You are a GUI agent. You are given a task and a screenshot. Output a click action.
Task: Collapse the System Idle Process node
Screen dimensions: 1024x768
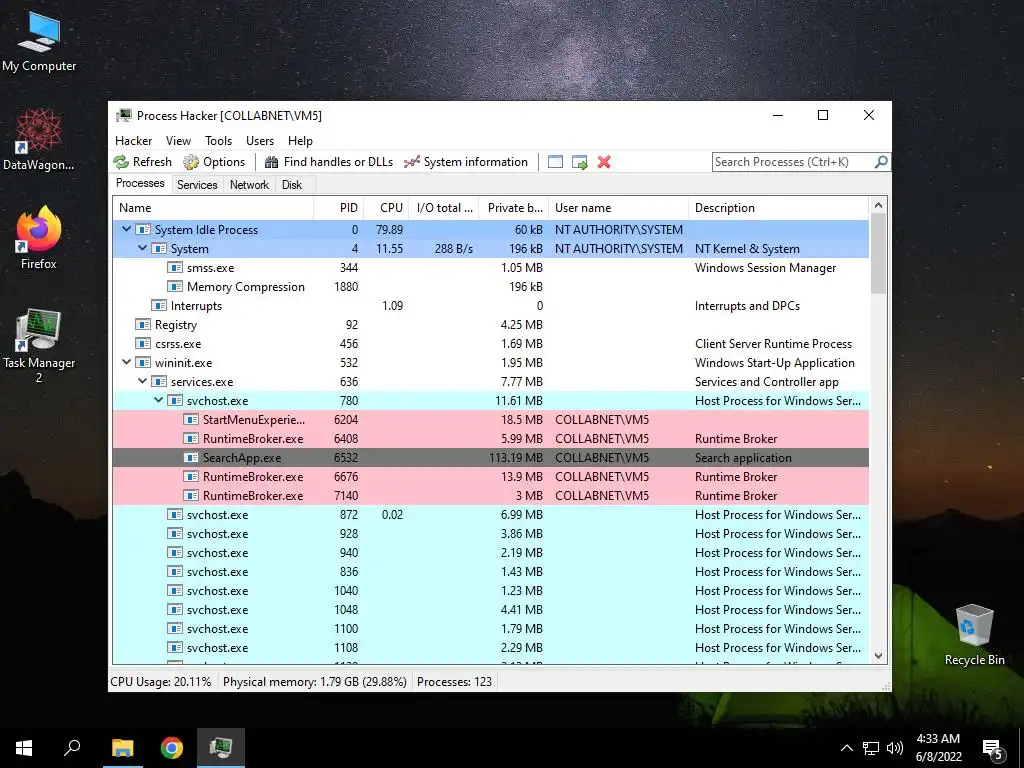tap(126, 229)
